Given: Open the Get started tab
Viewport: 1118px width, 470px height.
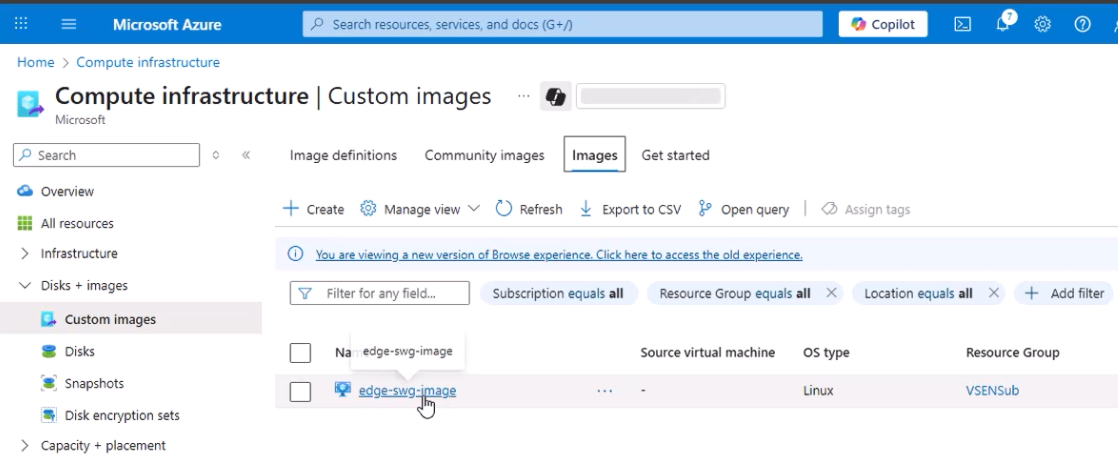Looking at the screenshot, I should (x=675, y=155).
